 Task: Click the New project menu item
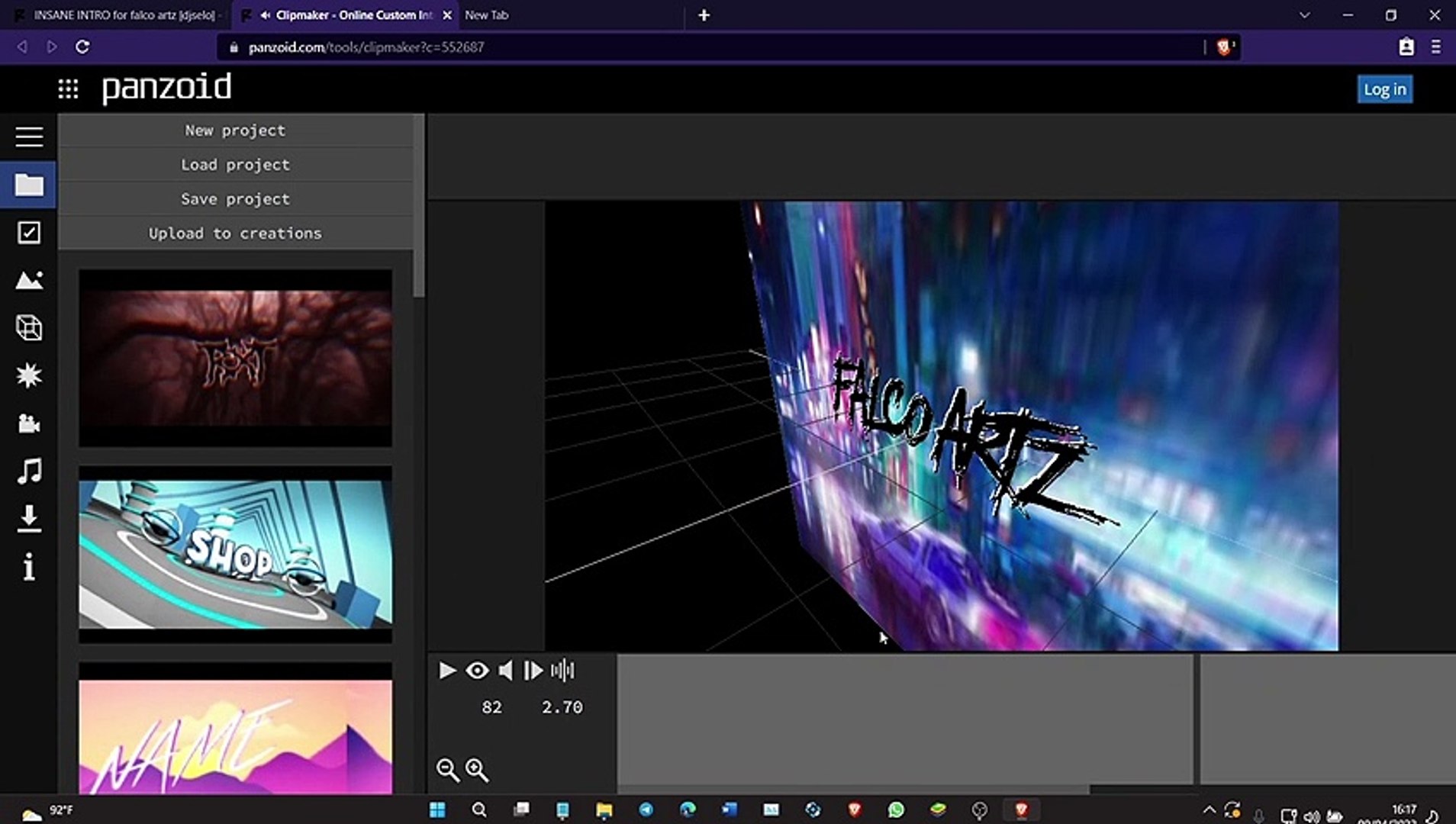235,130
